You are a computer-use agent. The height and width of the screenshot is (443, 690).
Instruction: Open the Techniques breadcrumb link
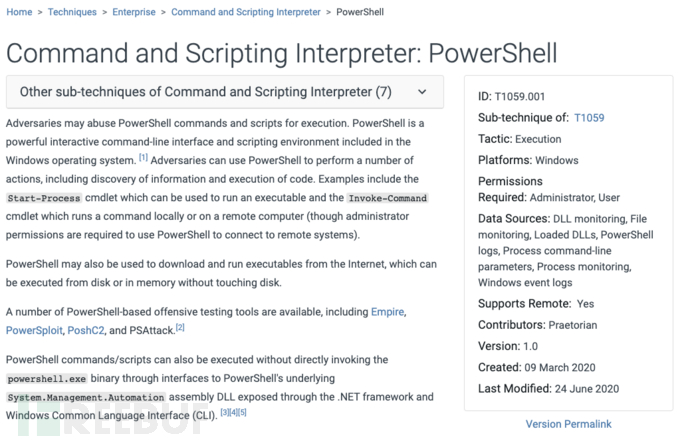tap(72, 12)
